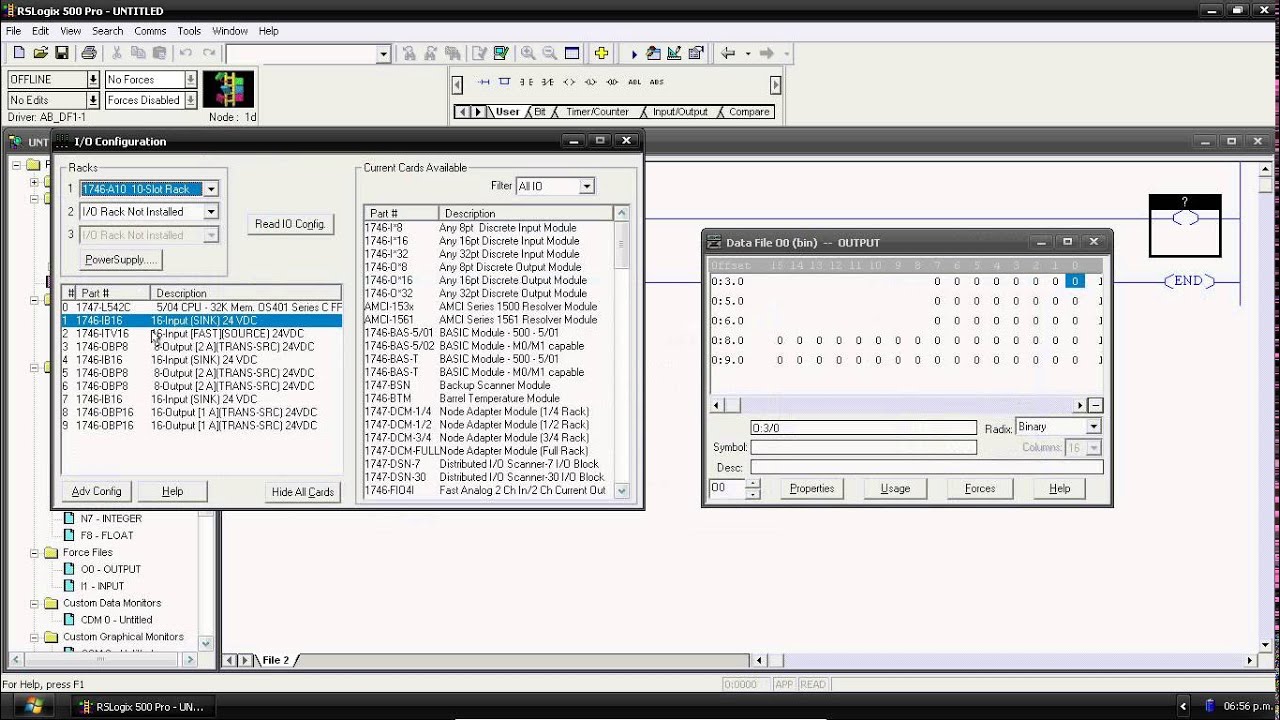Click the Paste toolbar icon
Image resolution: width=1280 pixels, height=720 pixels.
click(x=161, y=53)
